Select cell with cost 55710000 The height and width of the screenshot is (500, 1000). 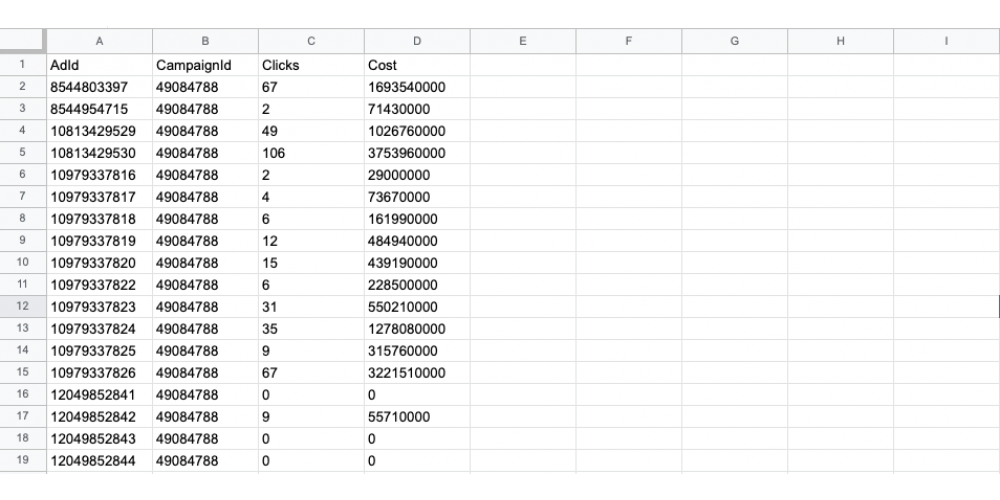417,416
